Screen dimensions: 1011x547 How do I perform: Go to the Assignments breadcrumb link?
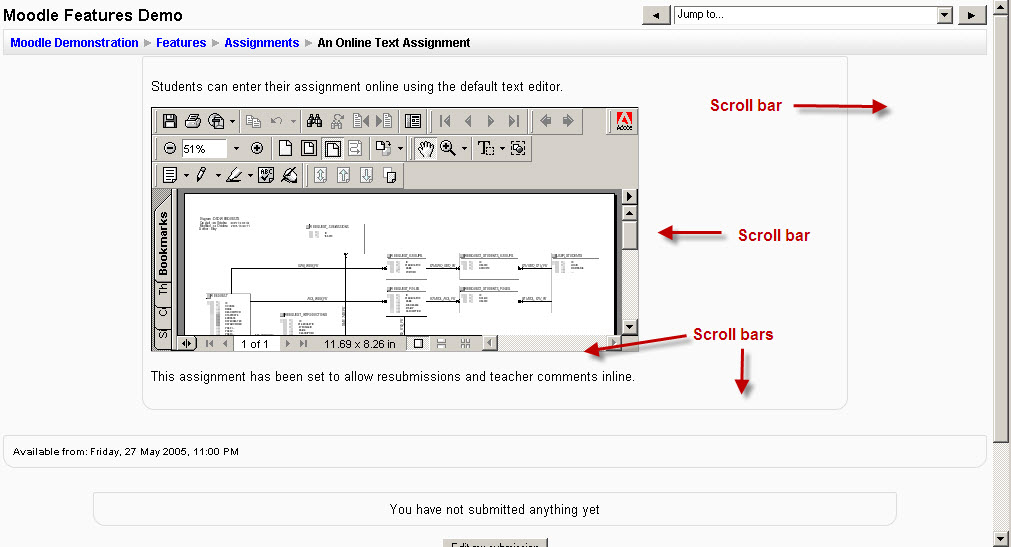(261, 43)
